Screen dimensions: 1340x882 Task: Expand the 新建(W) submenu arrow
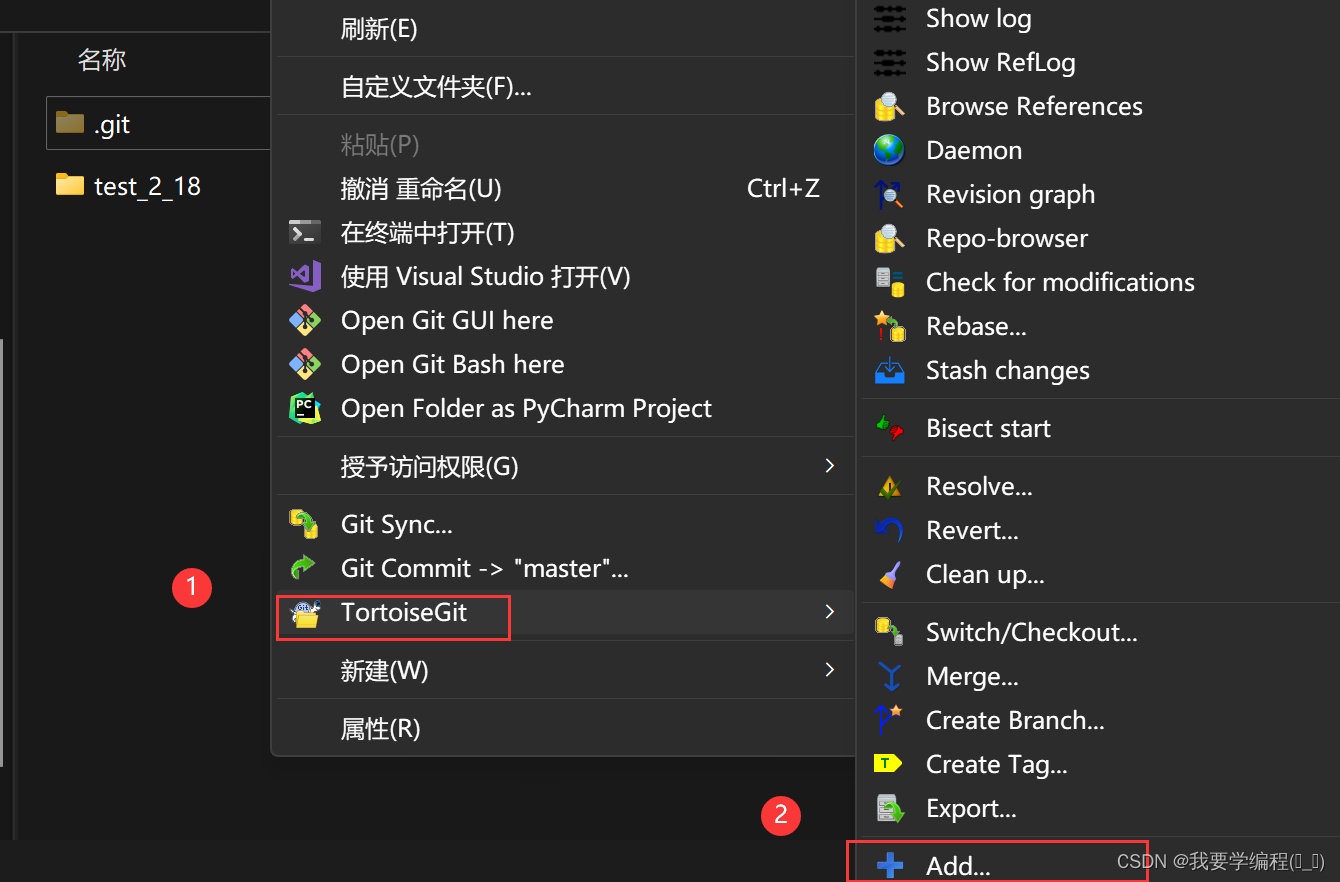click(x=829, y=670)
